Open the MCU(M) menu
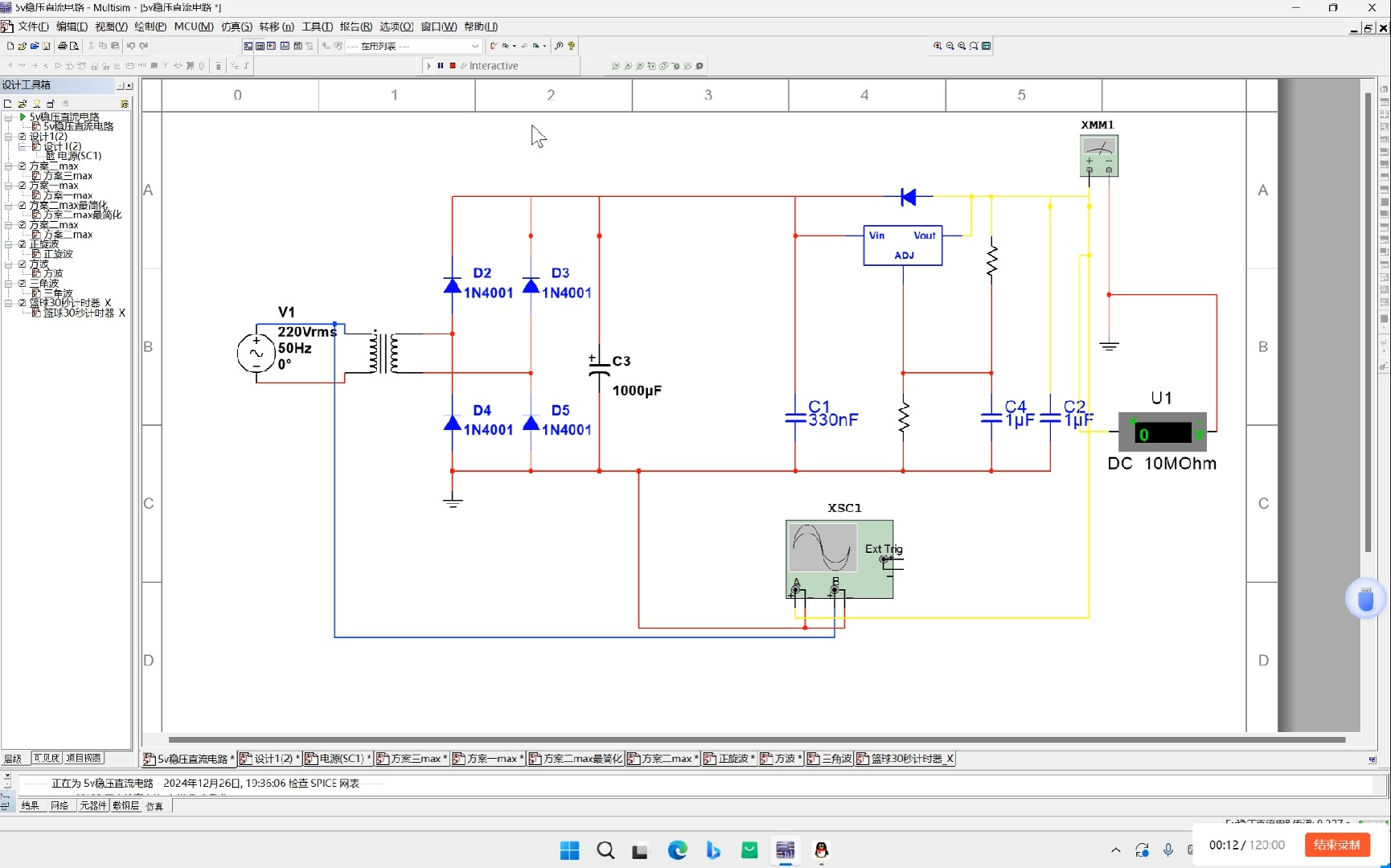1391x868 pixels. (194, 27)
